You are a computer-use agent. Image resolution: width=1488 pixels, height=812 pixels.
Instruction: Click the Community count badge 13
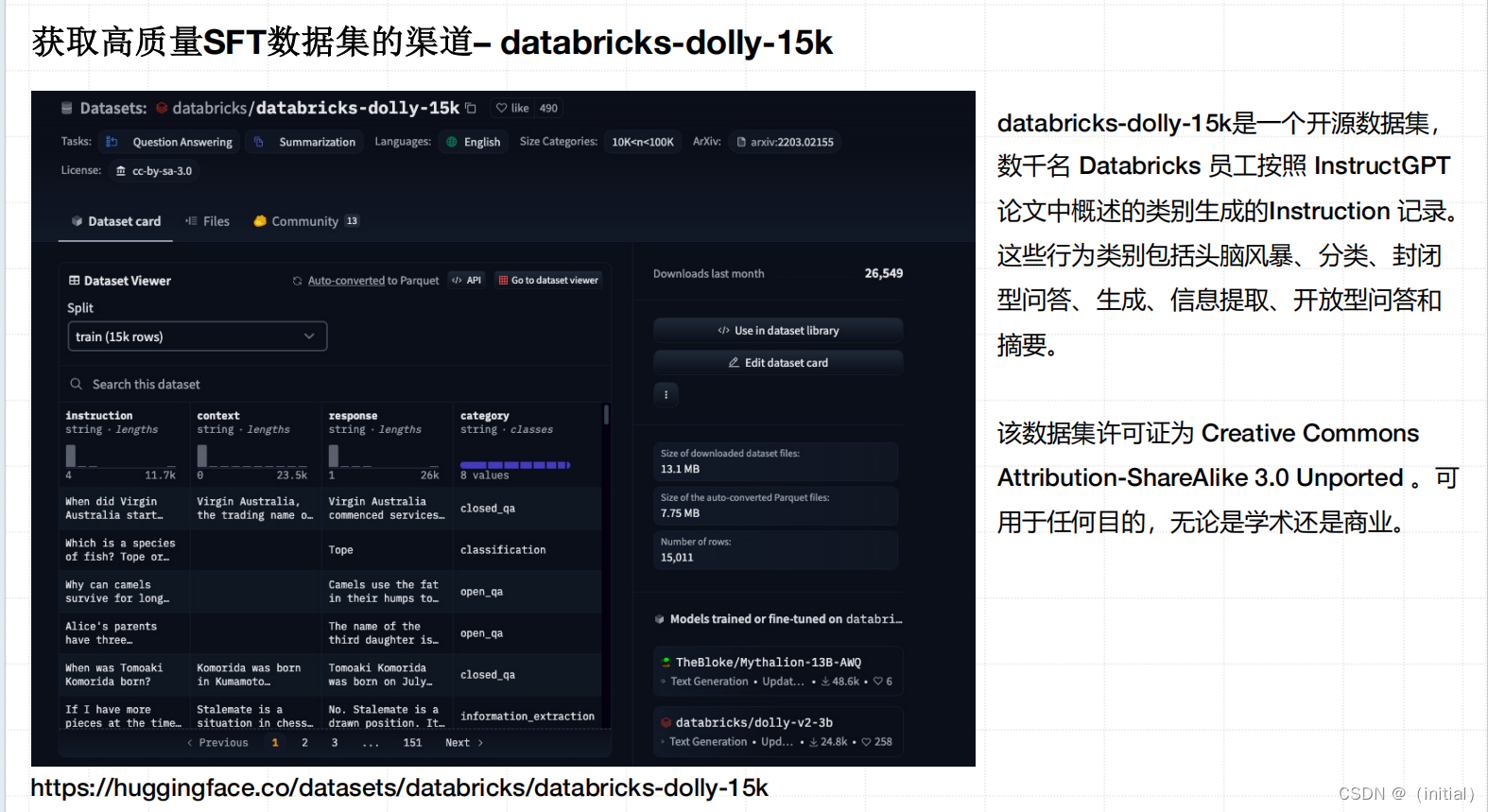click(x=352, y=221)
